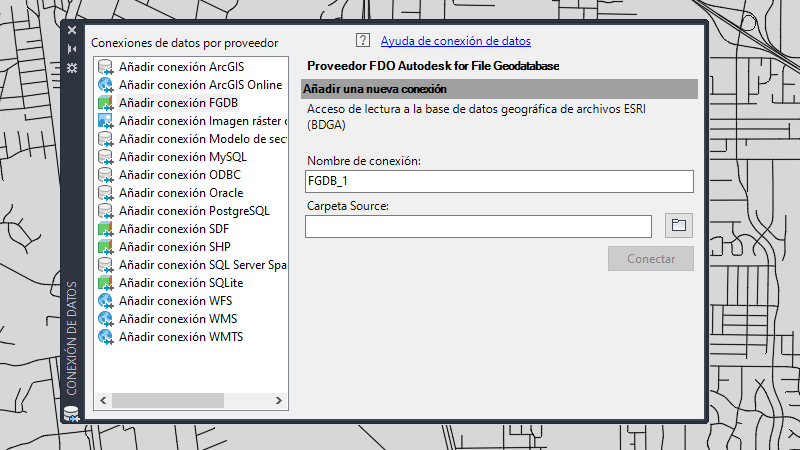The width and height of the screenshot is (800, 450).
Task: Open Ayuda de conexión de datos link
Action: [x=456, y=41]
